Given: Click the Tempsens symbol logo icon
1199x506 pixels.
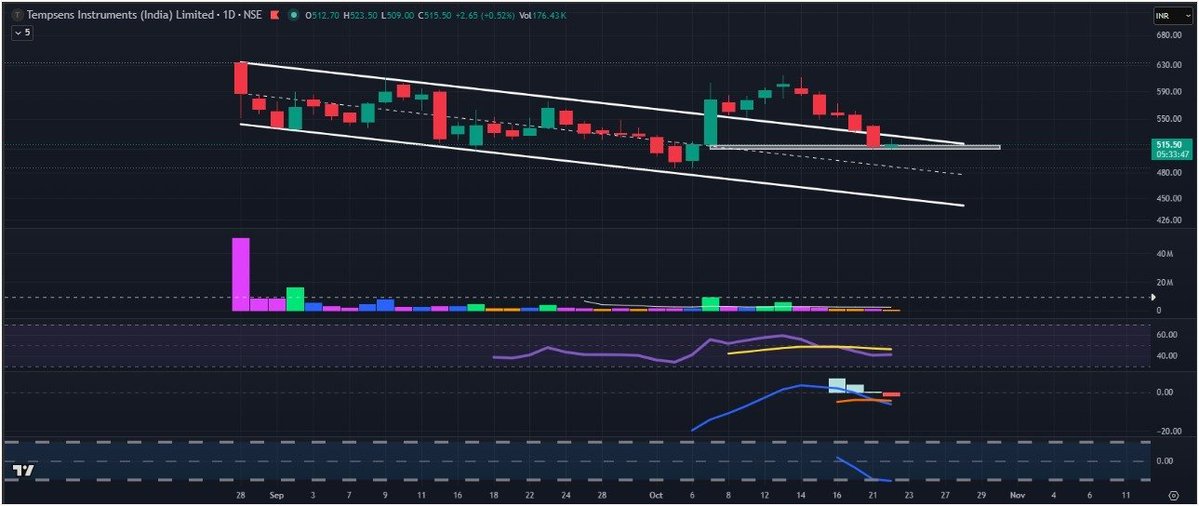Looking at the screenshot, I should (18, 15).
